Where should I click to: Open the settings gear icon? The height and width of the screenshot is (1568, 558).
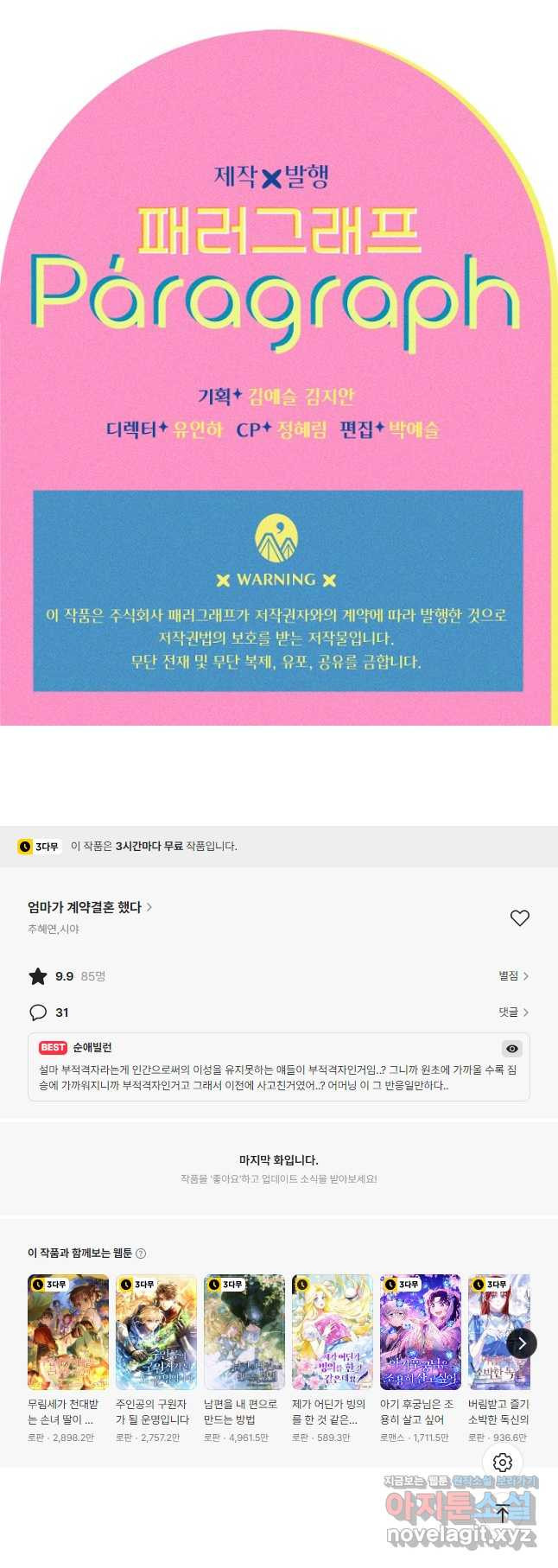503,1462
